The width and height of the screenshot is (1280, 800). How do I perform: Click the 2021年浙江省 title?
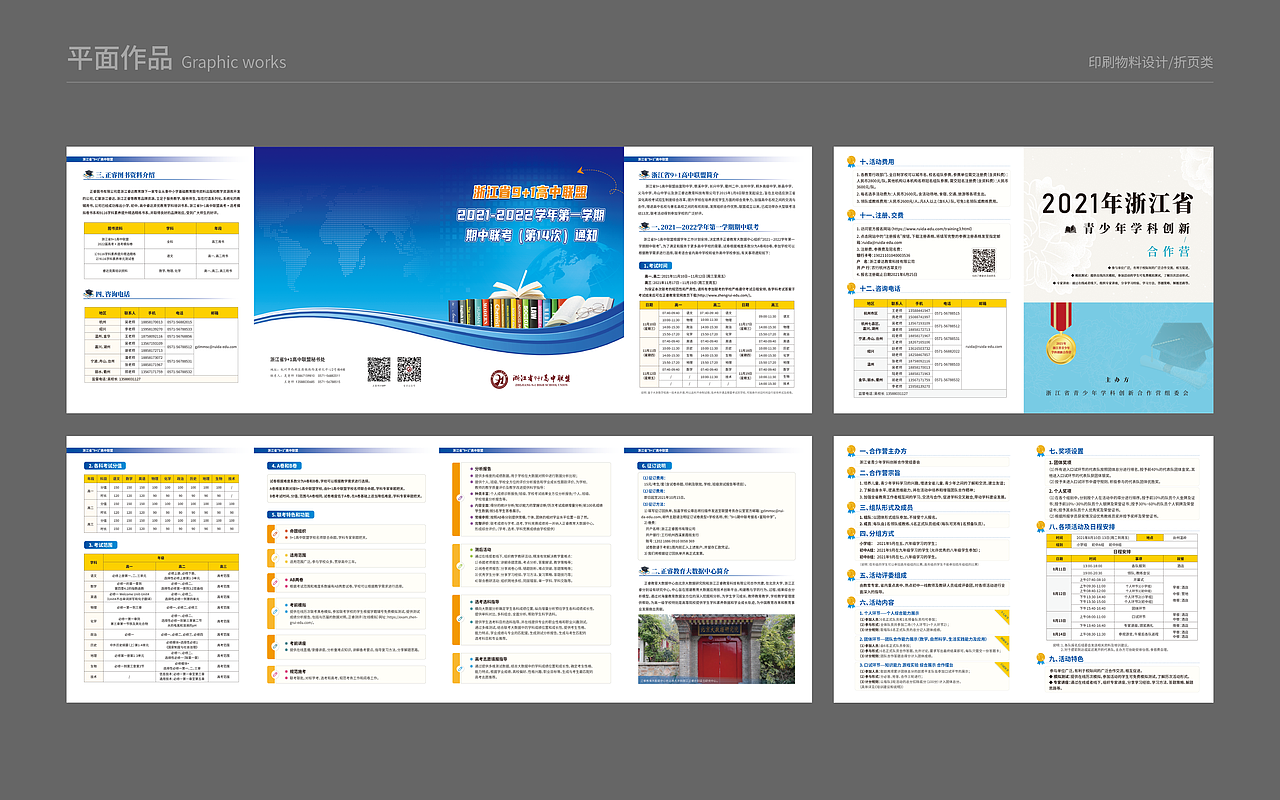pyautogui.click(x=1117, y=203)
